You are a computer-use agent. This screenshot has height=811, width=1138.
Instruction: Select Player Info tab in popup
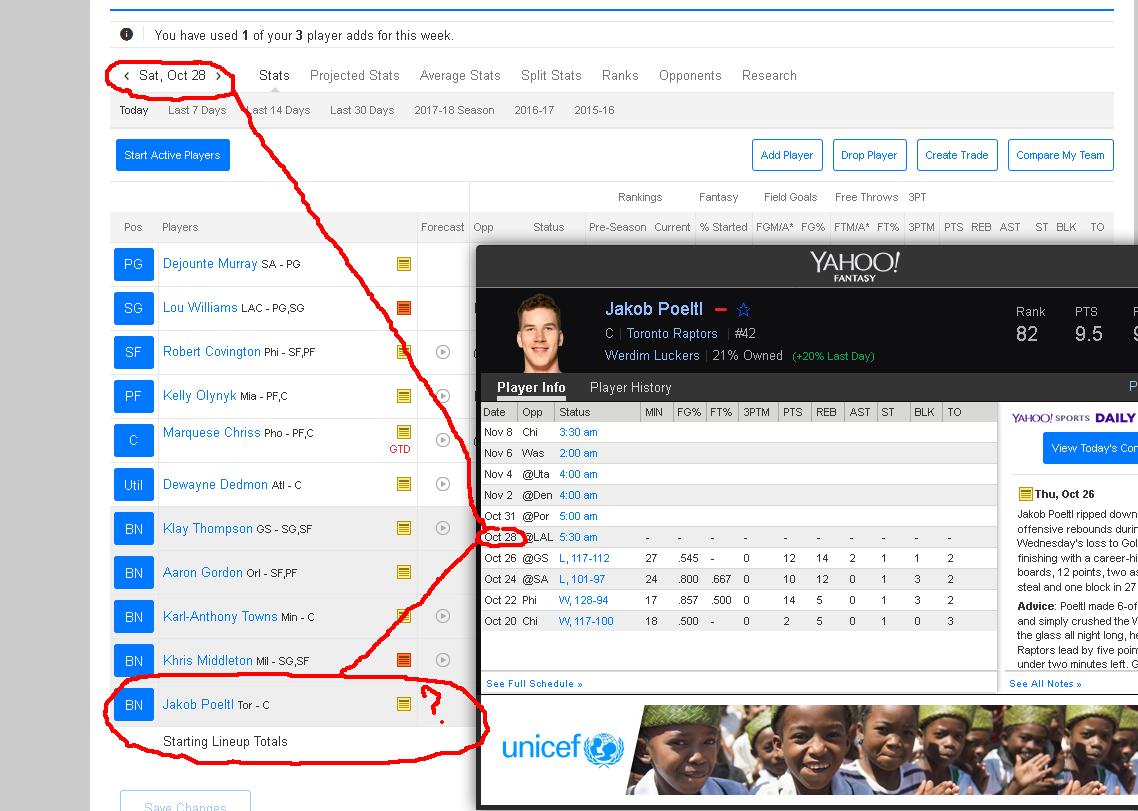531,388
